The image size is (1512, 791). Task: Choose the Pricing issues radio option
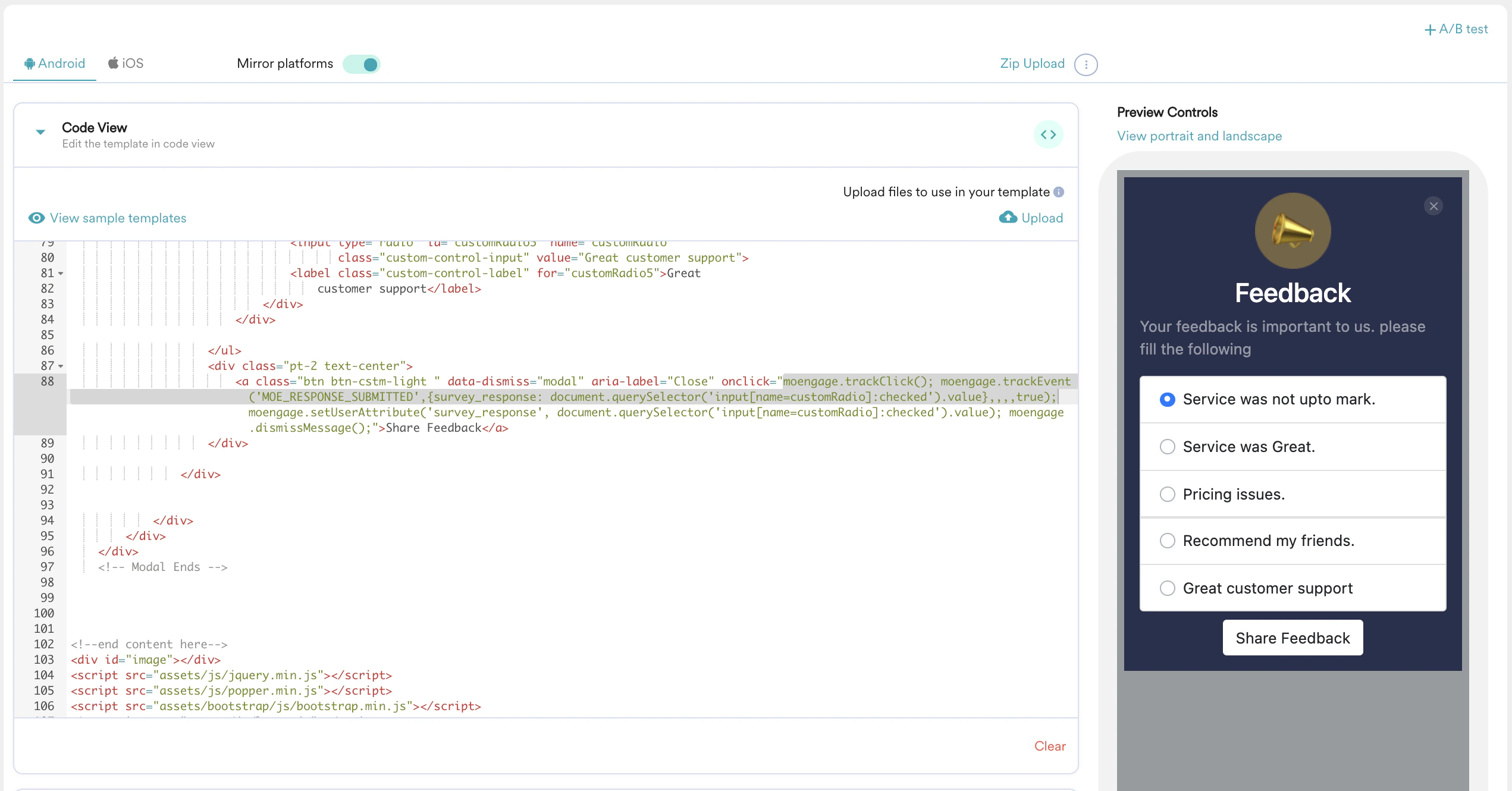click(x=1168, y=494)
